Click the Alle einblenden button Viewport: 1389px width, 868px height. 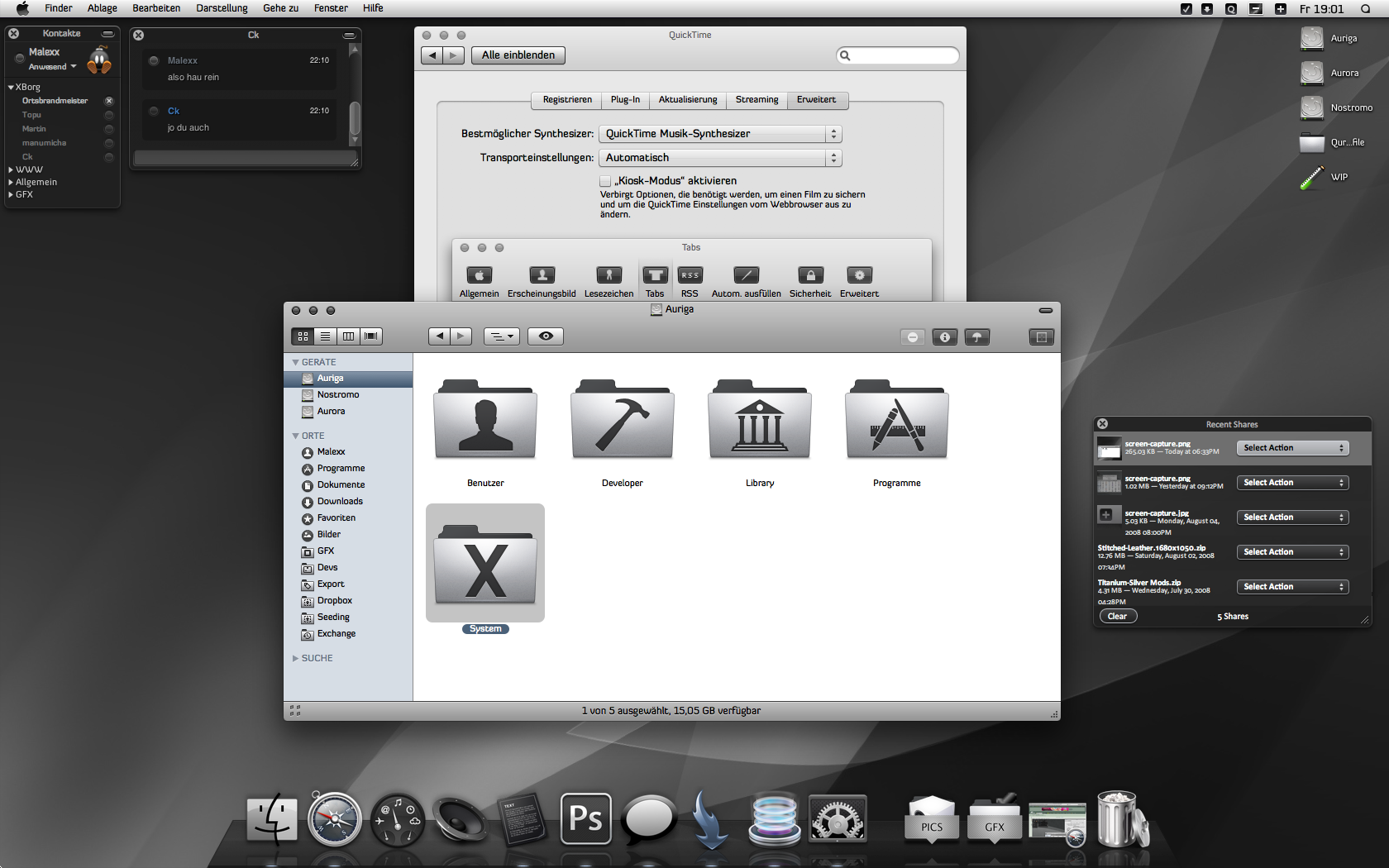coord(518,55)
